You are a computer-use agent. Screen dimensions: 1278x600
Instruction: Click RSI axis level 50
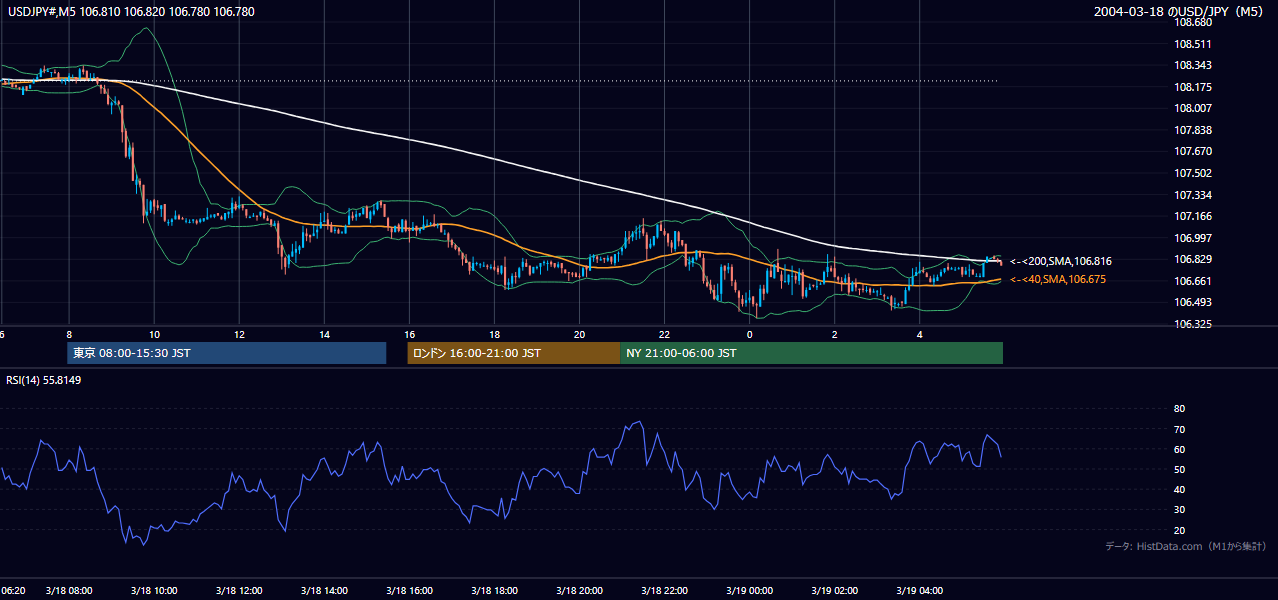1179,470
